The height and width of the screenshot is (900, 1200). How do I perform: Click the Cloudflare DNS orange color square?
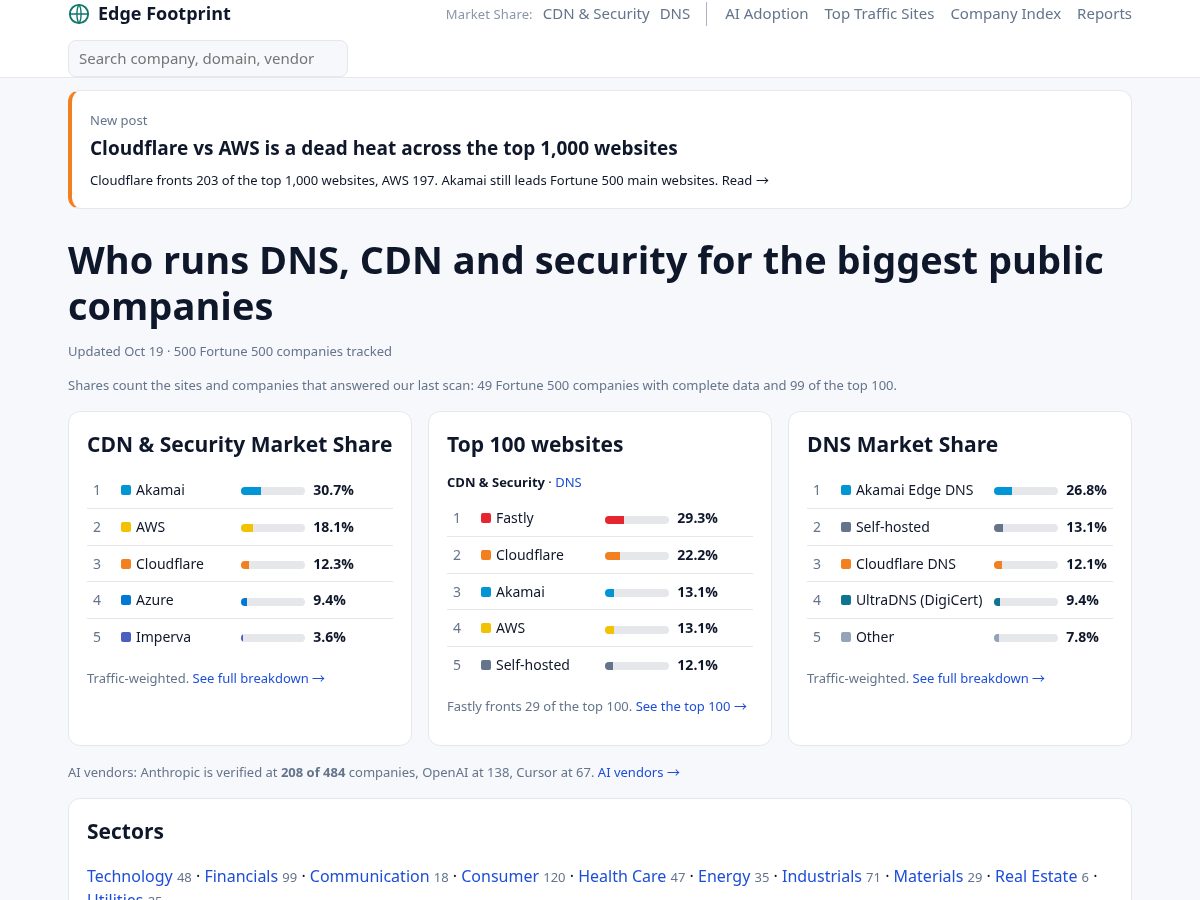846,564
